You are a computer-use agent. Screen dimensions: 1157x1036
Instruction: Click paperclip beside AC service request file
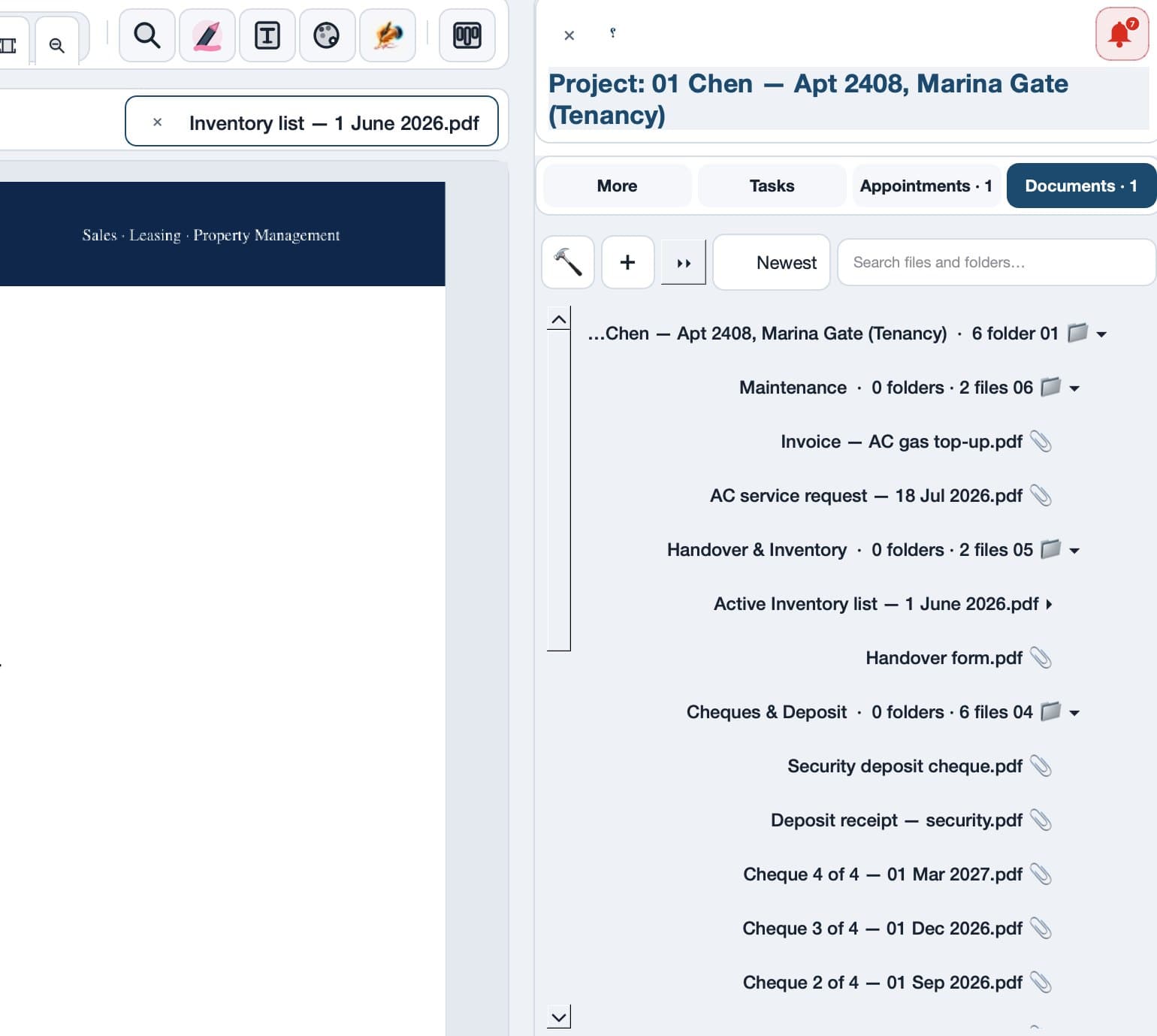pos(1041,495)
